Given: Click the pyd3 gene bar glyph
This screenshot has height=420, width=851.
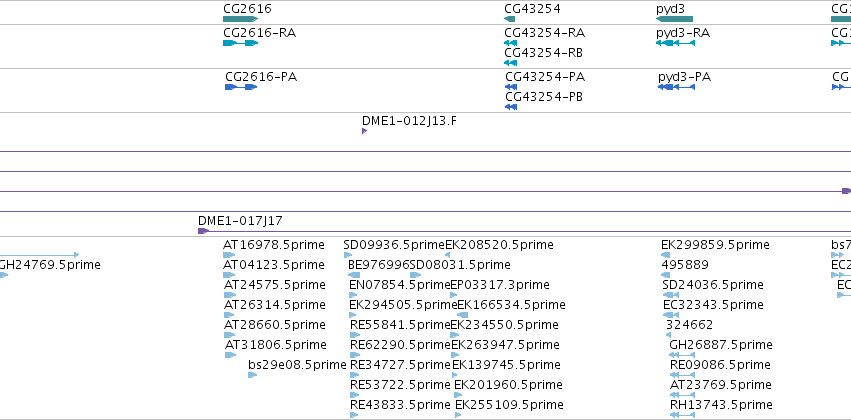Looking at the screenshot, I should pos(674,19).
